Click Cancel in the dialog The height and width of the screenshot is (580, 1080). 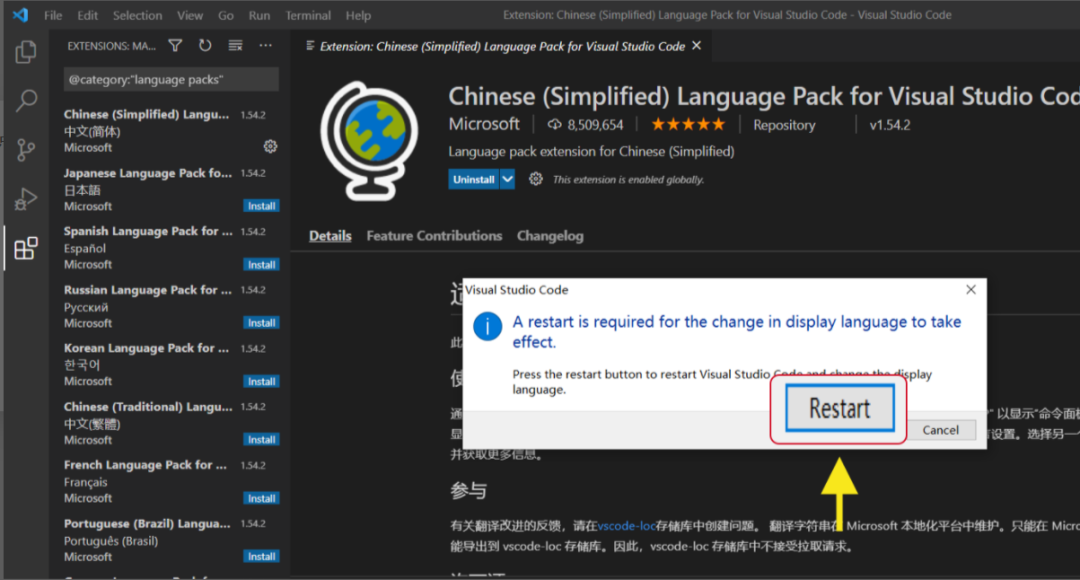point(940,430)
